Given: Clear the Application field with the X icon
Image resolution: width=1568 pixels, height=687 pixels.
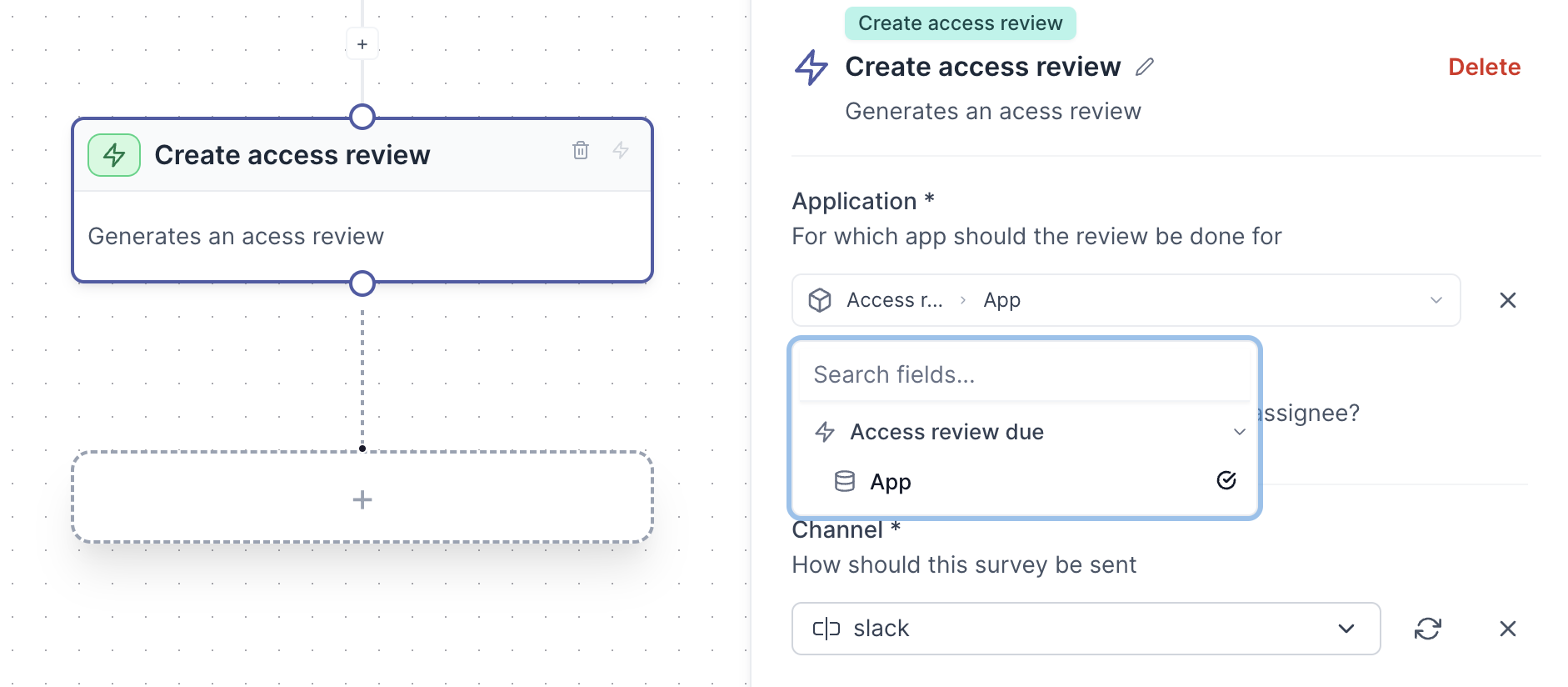Looking at the screenshot, I should (x=1507, y=300).
